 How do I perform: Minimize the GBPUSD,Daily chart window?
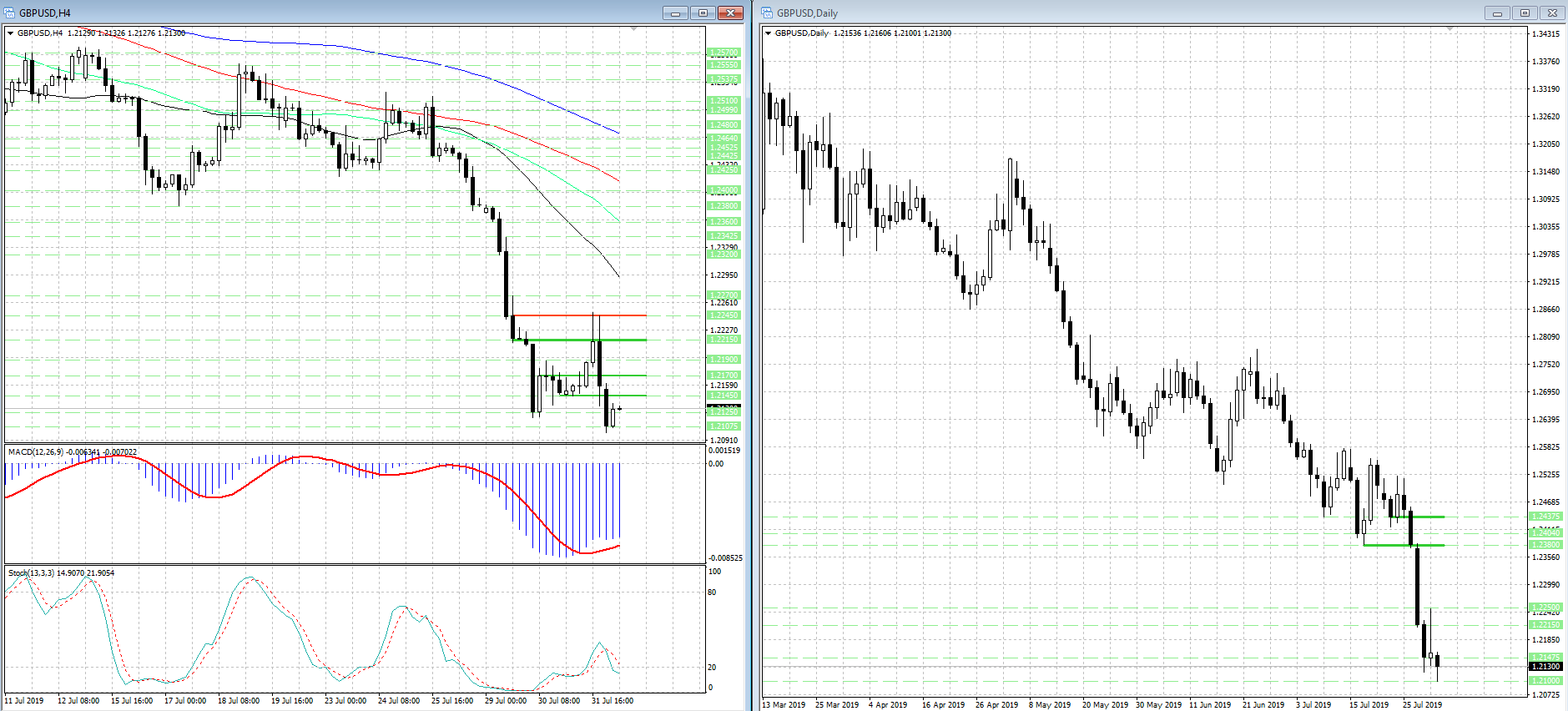[x=1497, y=13]
